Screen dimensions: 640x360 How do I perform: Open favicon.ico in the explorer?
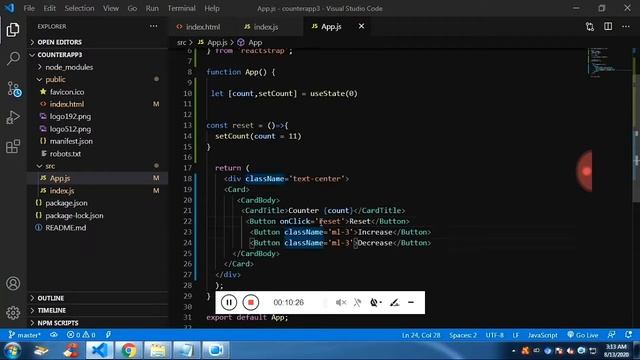[x=98, y=92]
